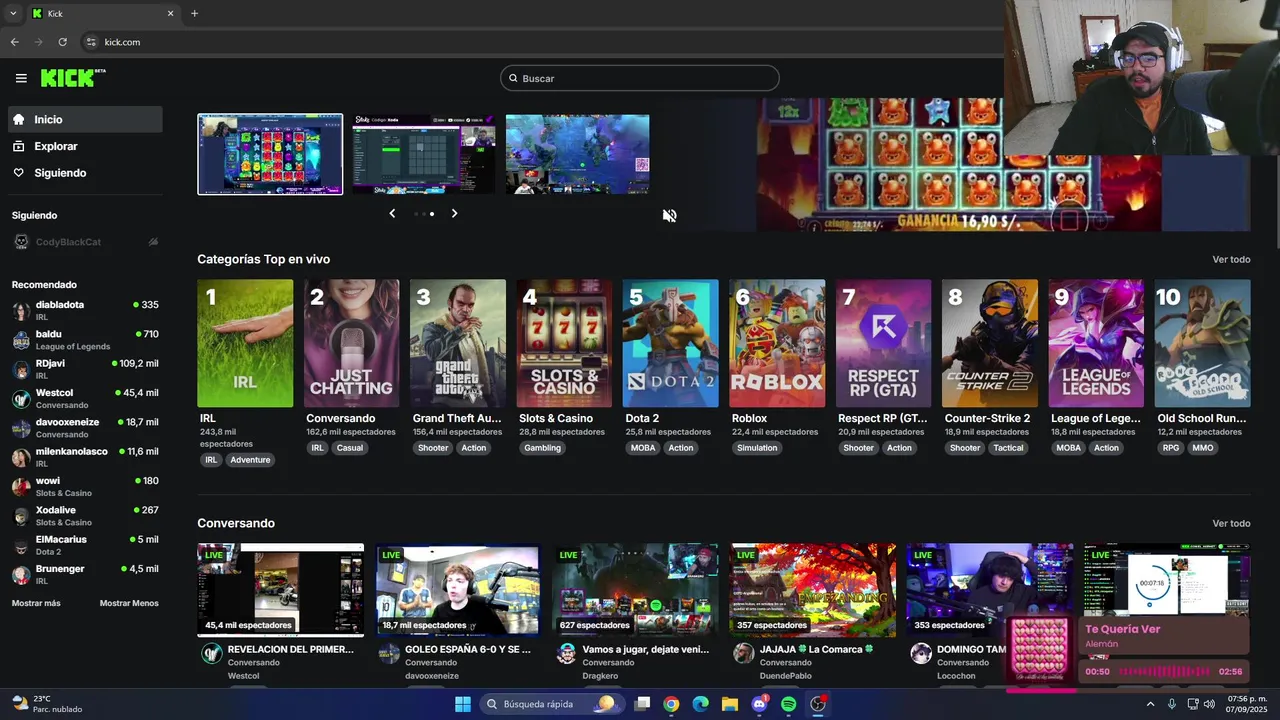Image resolution: width=1280 pixels, height=720 pixels.
Task: Open the recommended channel milenkanolasco
Action: pos(85,457)
